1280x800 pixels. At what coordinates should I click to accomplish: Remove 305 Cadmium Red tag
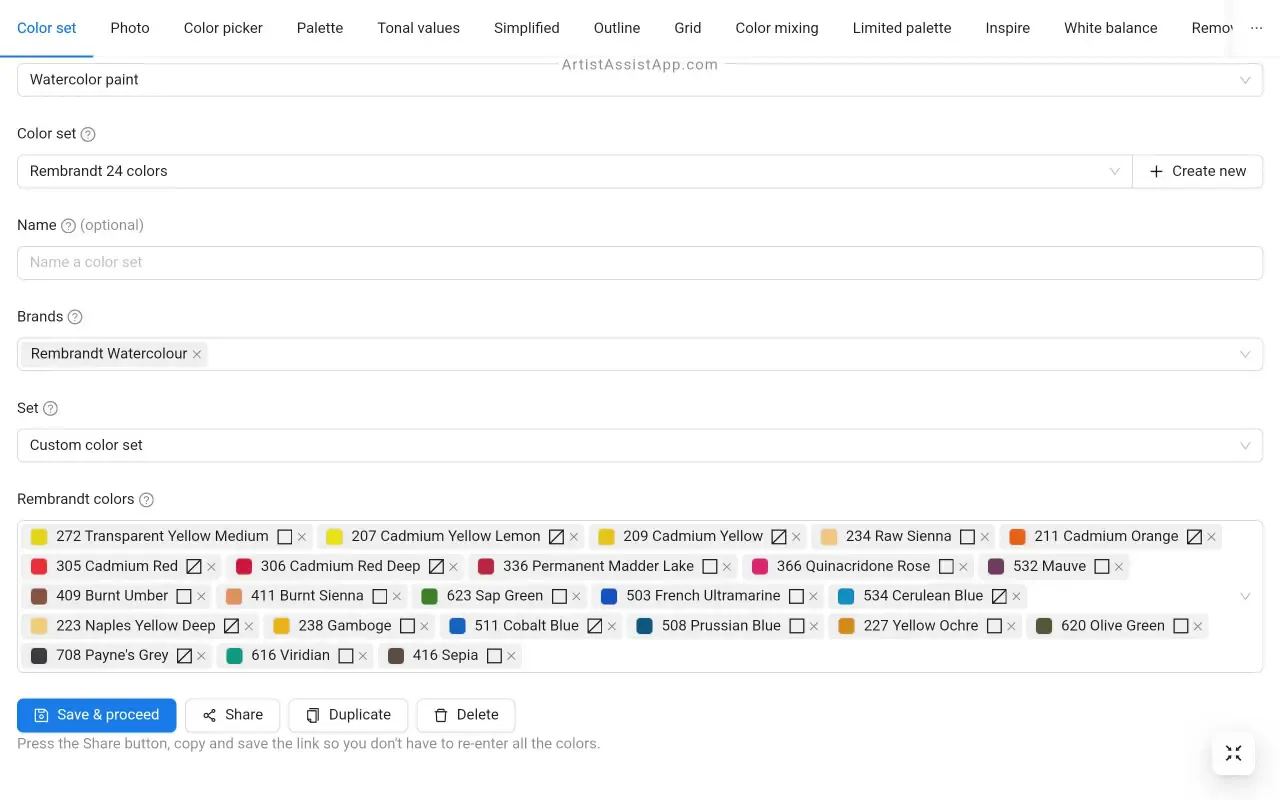[211, 567]
